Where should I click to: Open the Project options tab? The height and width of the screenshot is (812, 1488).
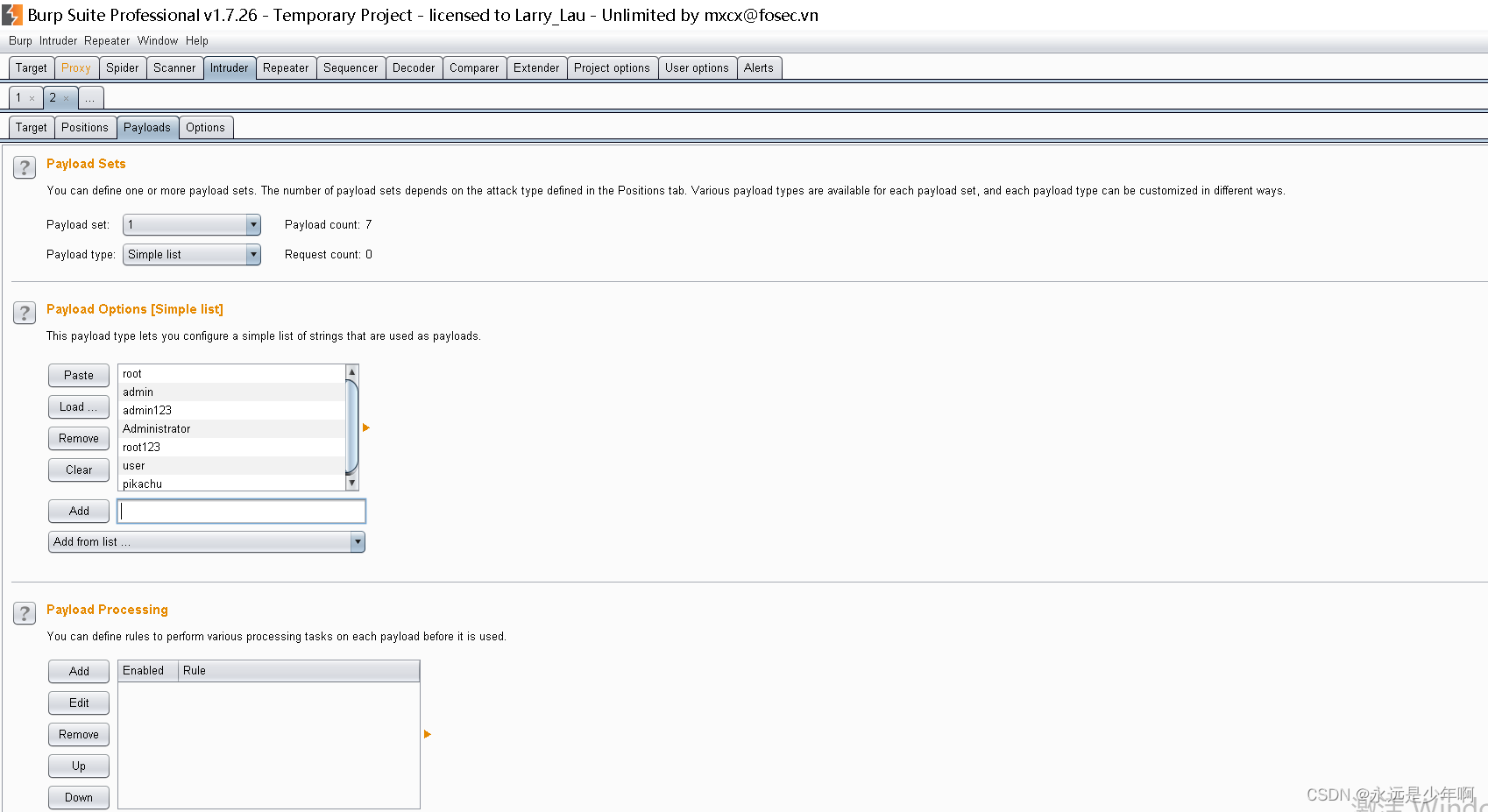[x=612, y=68]
